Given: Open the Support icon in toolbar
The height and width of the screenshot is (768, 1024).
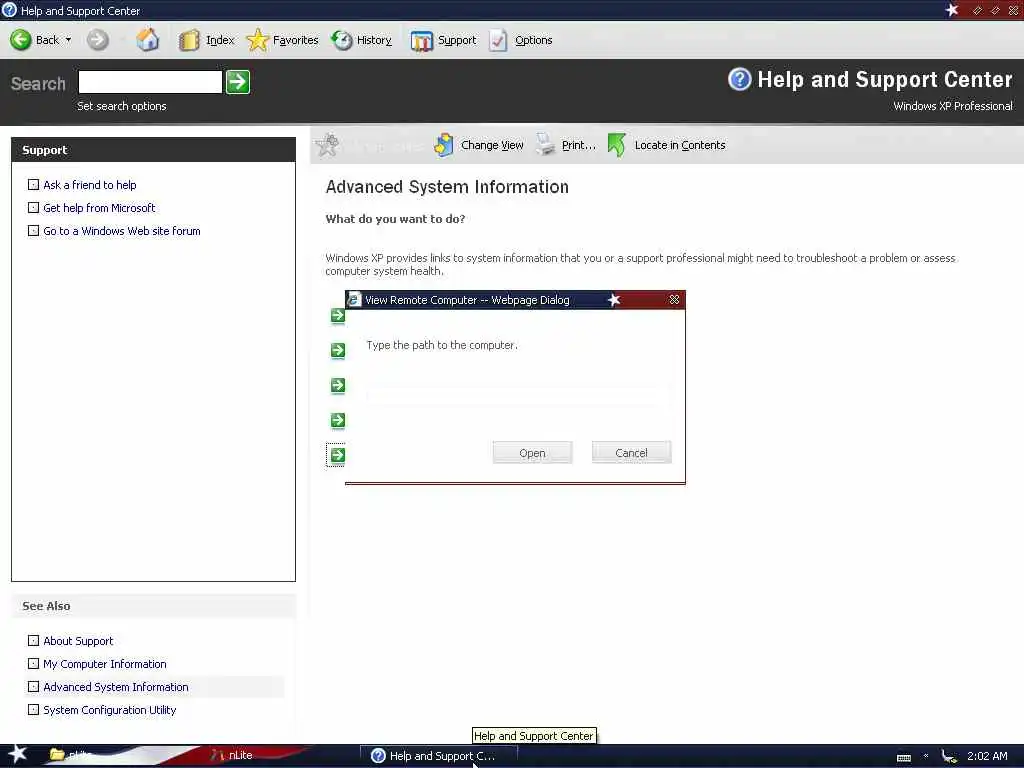Looking at the screenshot, I should 421,41.
